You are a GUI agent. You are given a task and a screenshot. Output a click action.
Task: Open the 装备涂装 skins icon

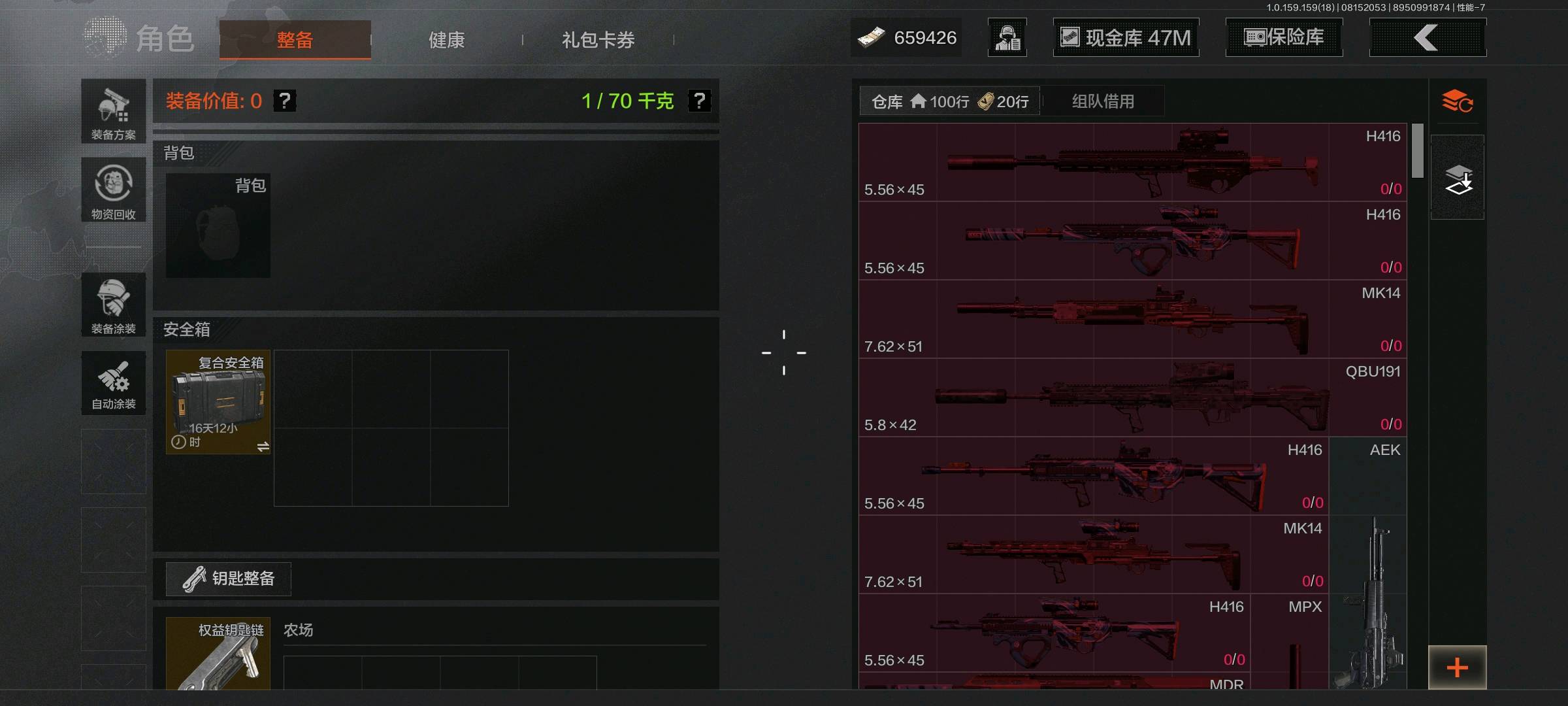pos(114,305)
